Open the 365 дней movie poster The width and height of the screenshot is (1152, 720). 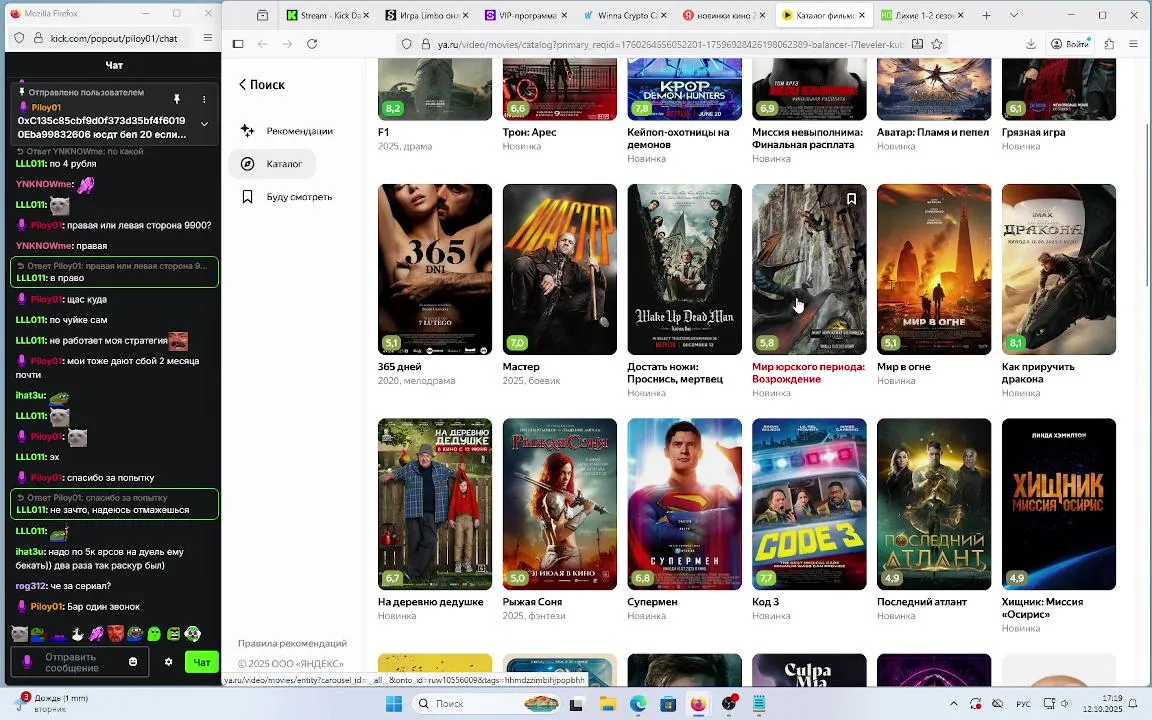click(x=435, y=269)
